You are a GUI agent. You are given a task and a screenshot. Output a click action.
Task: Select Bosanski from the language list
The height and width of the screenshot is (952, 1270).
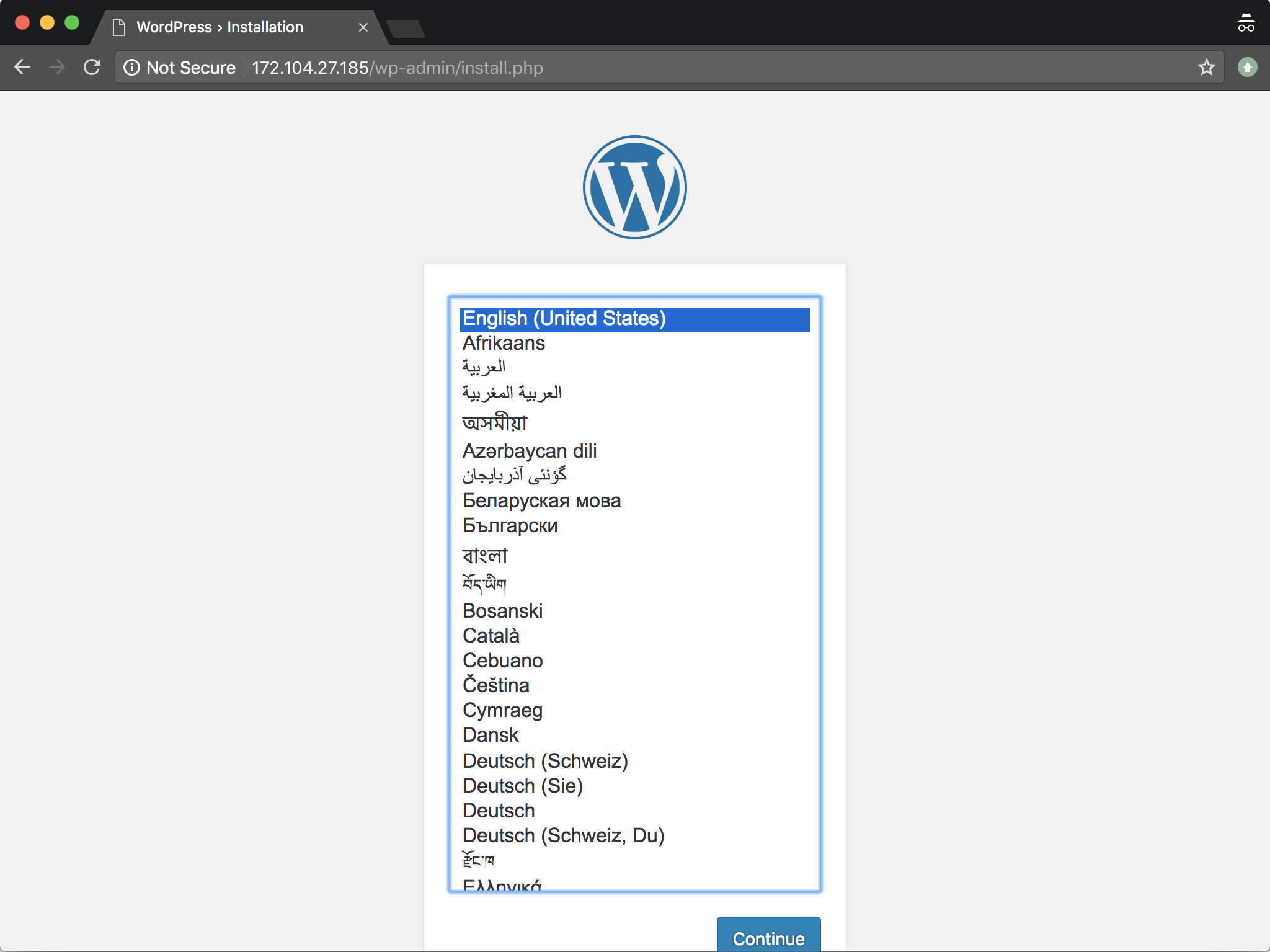502,610
